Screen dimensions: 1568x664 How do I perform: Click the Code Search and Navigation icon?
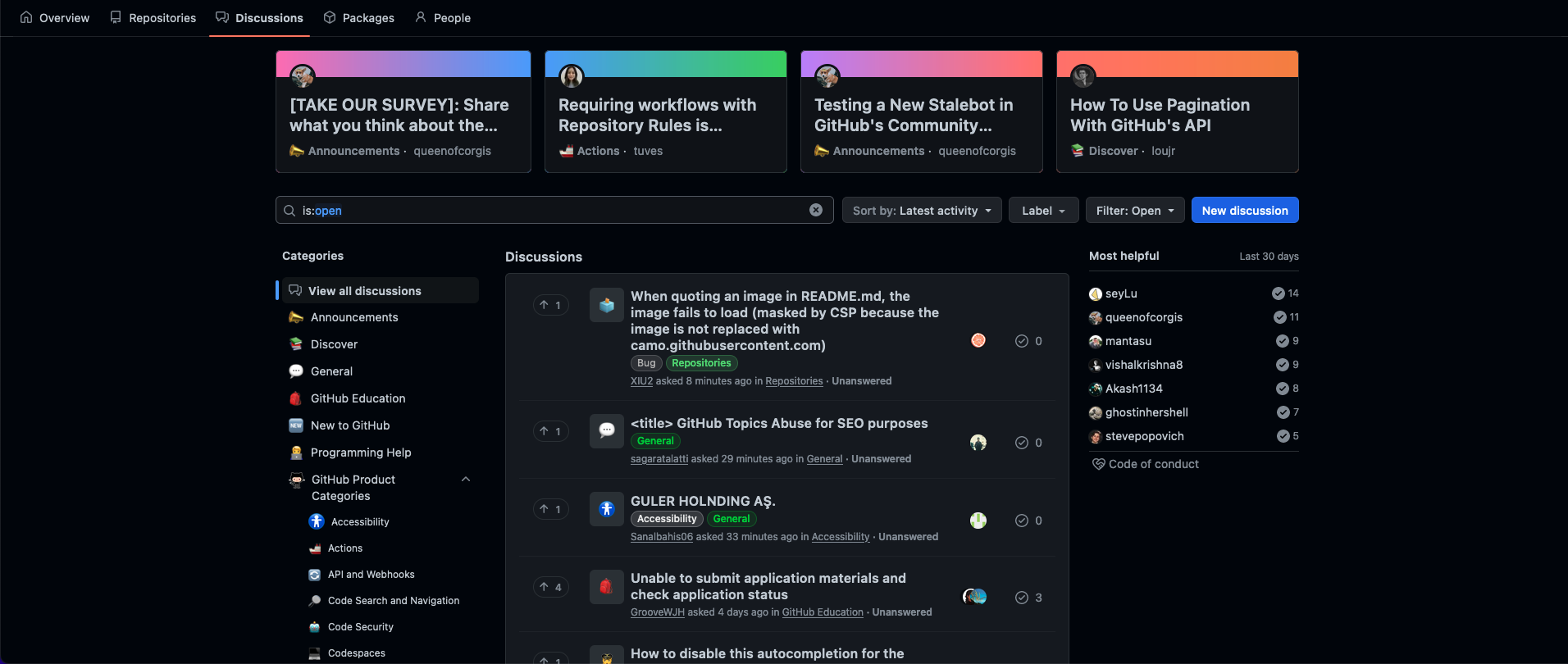click(315, 601)
